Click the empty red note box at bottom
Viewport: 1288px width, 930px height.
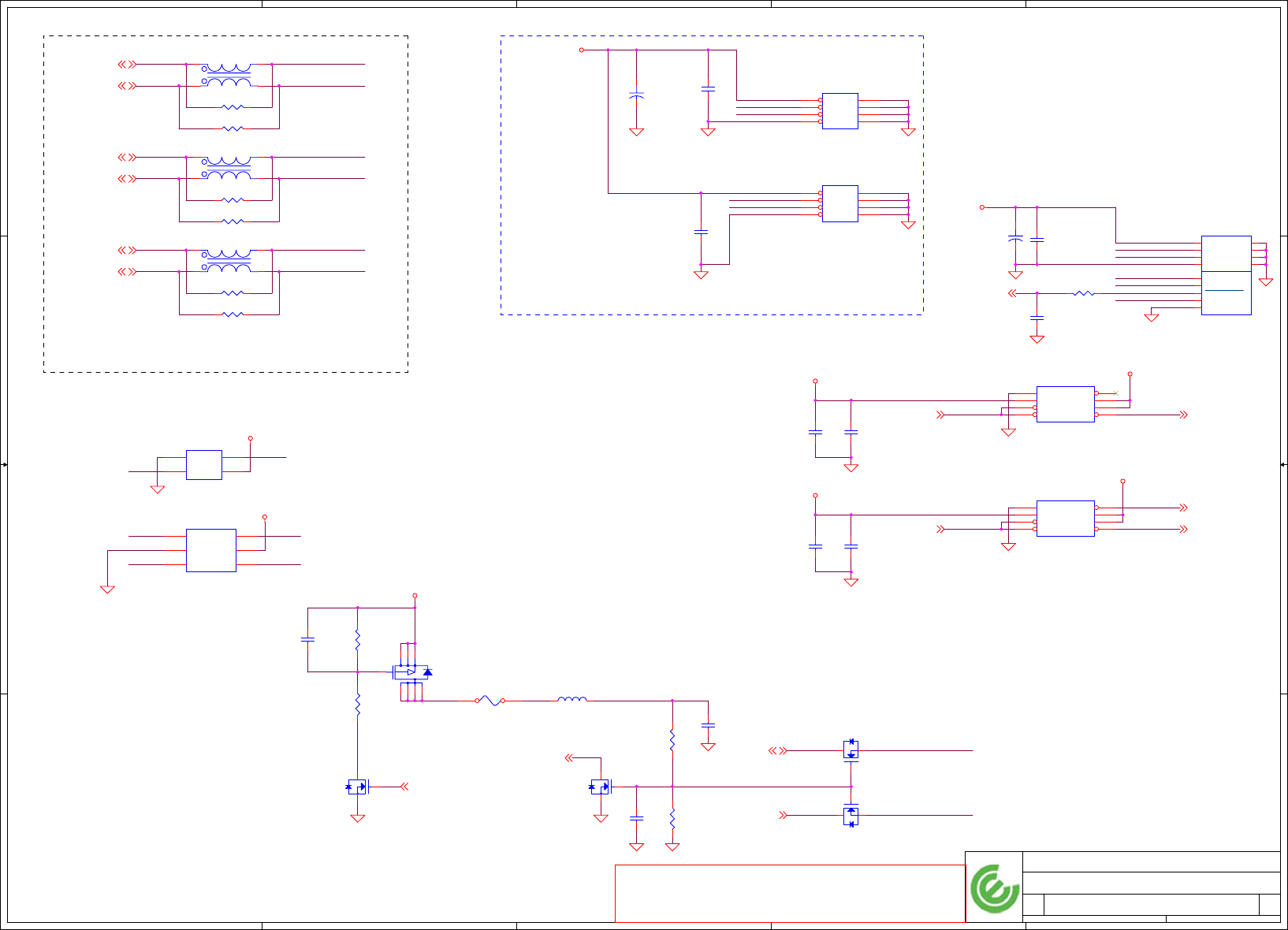(x=790, y=893)
